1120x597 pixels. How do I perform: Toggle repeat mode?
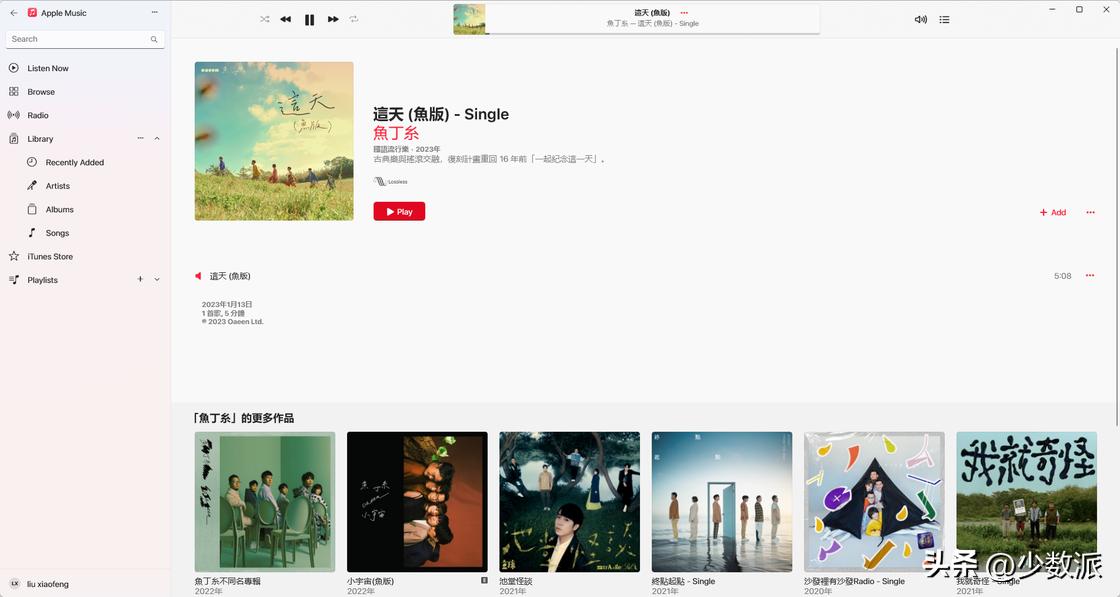[x=354, y=19]
